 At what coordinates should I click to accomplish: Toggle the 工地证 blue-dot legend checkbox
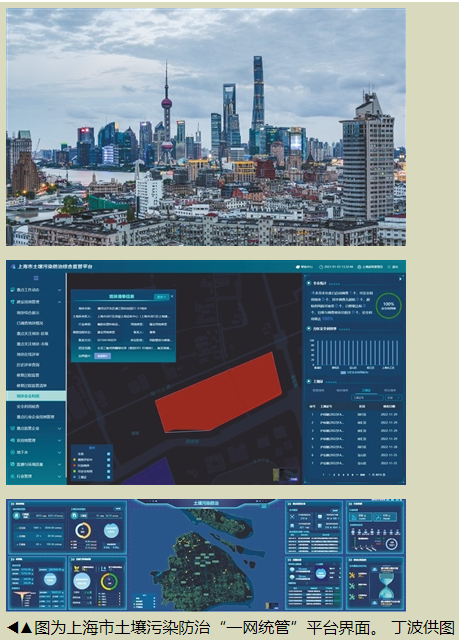[x=109, y=477]
